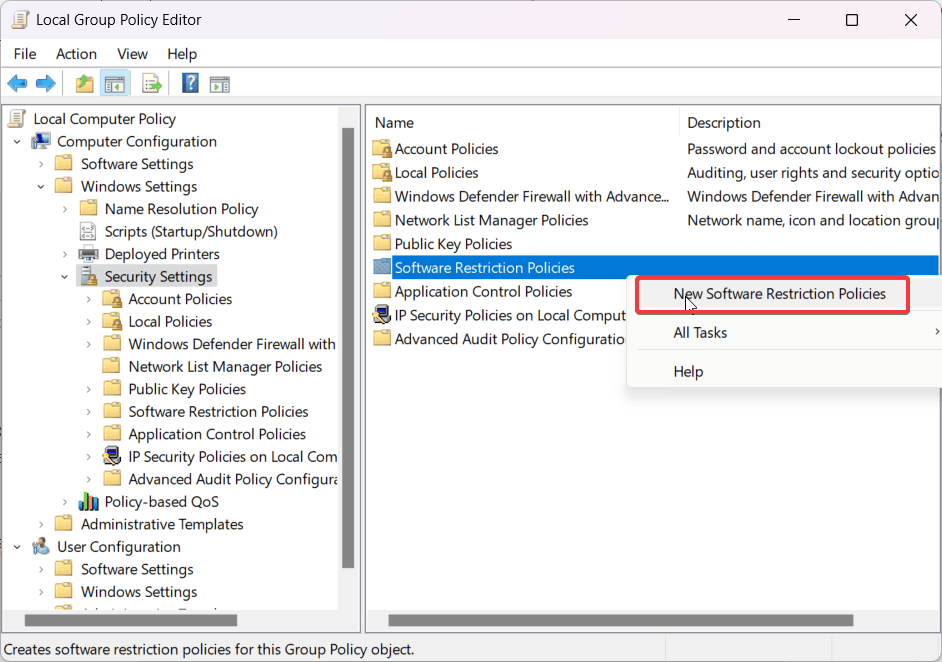
Task: Click Application Control Policies folder icon in right list
Action: point(382,291)
